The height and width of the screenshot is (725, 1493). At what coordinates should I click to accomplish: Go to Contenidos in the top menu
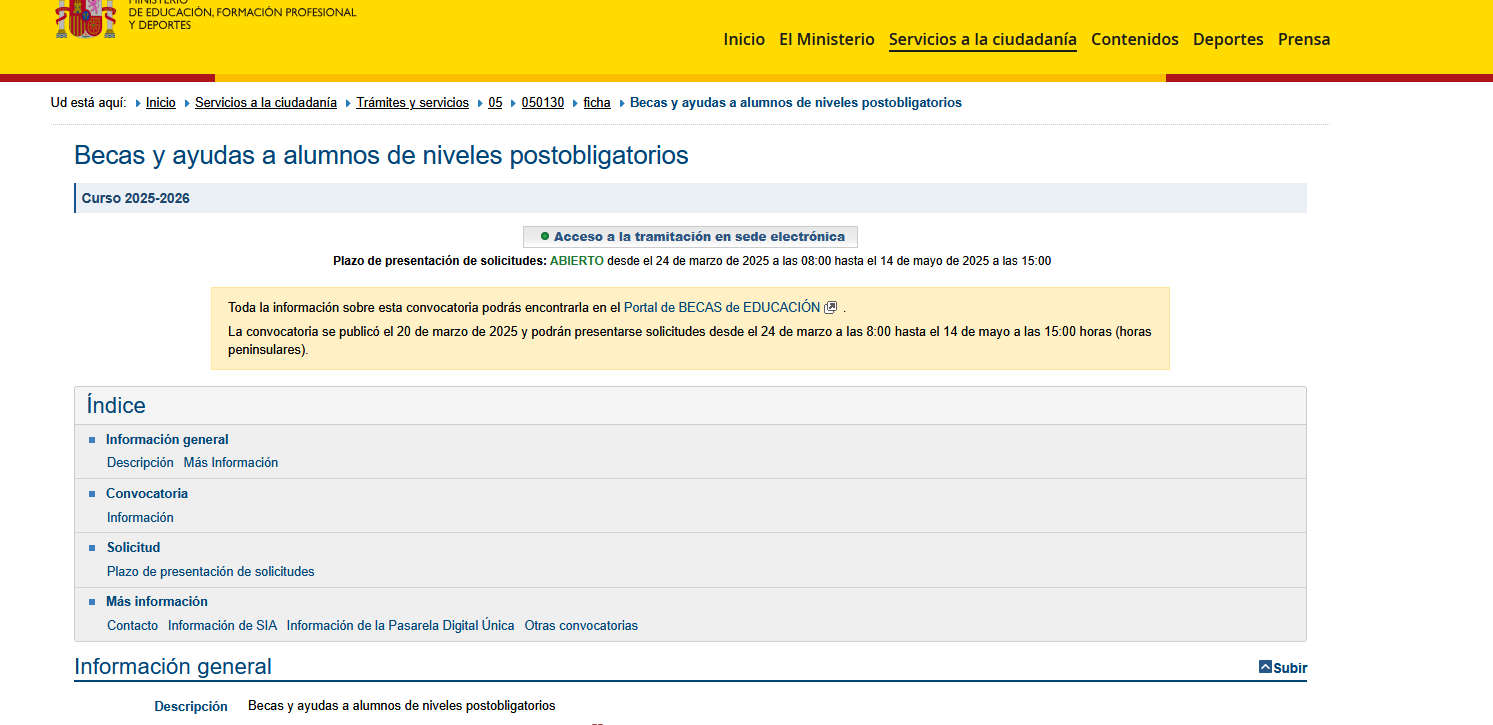tap(1134, 40)
